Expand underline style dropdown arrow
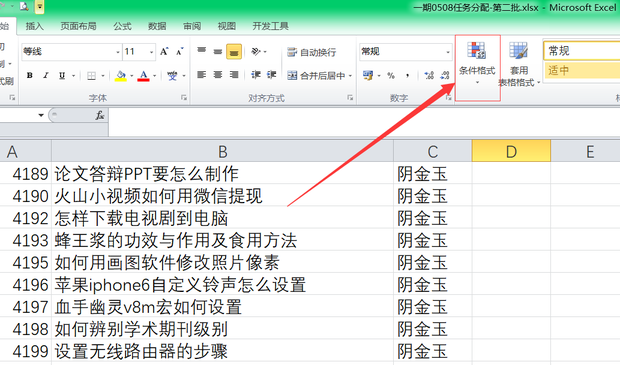 [73, 76]
